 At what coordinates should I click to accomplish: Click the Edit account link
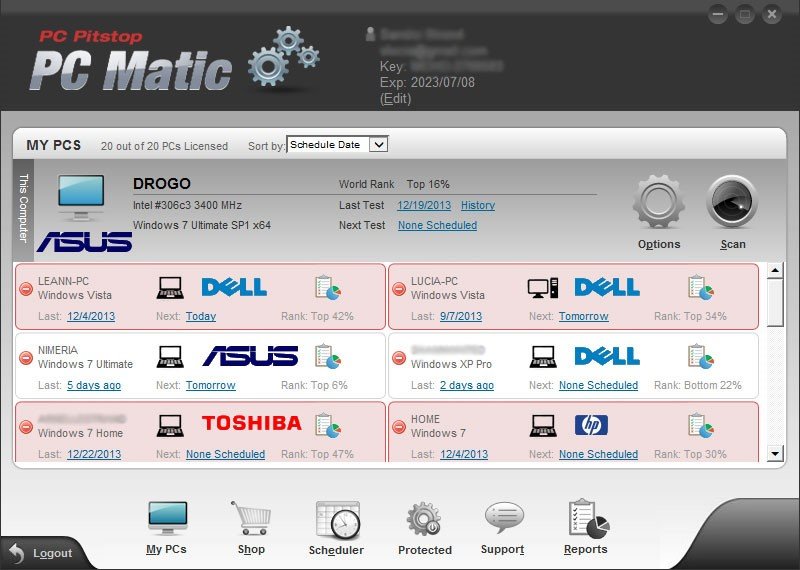point(395,98)
